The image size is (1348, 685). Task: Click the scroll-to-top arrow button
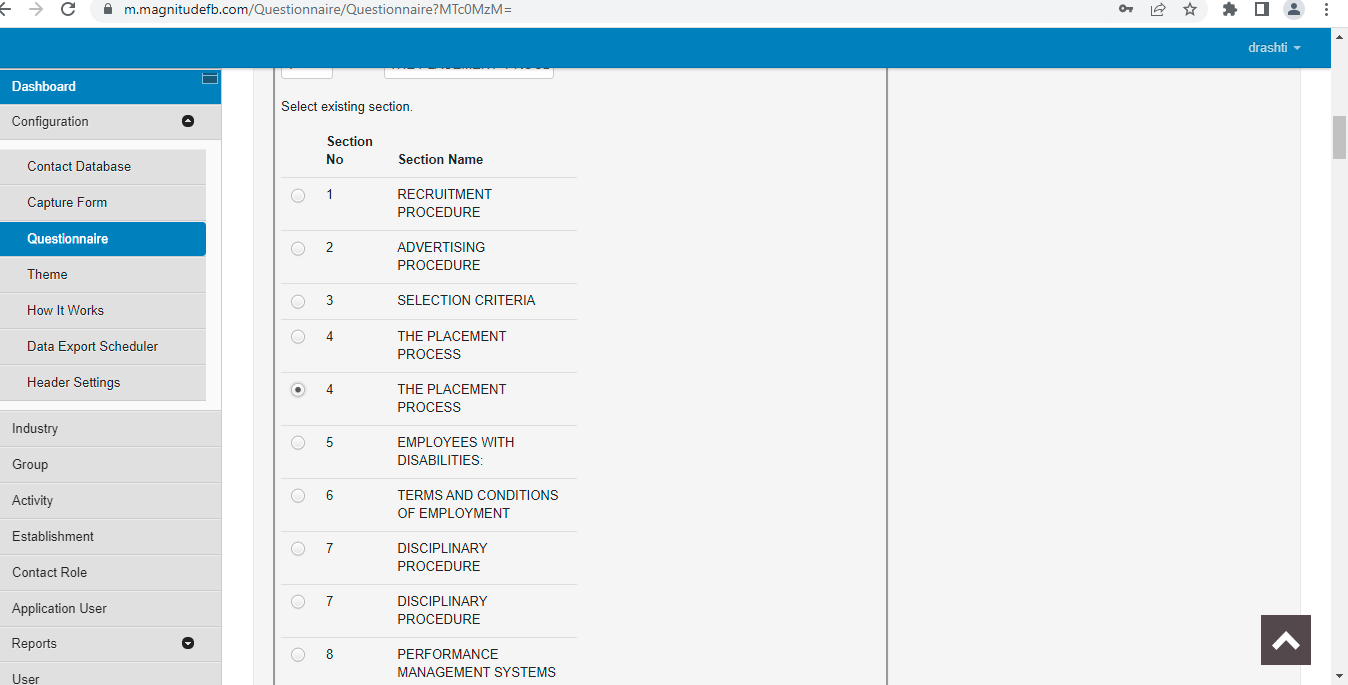click(x=1285, y=640)
